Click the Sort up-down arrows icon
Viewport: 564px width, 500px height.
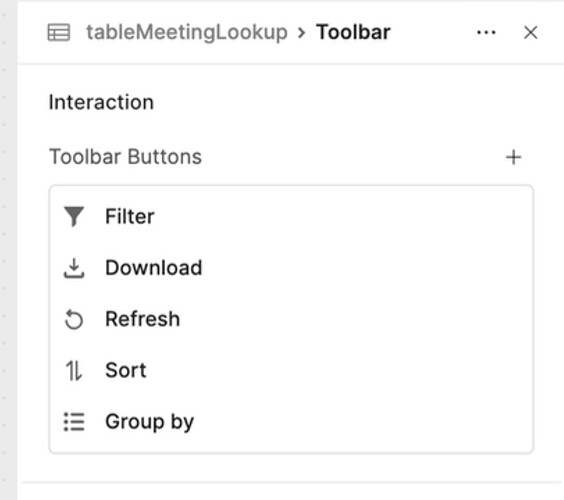point(74,371)
